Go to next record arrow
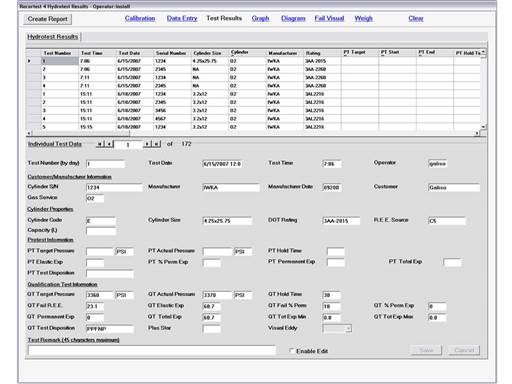The image size is (512, 384). pos(147,144)
